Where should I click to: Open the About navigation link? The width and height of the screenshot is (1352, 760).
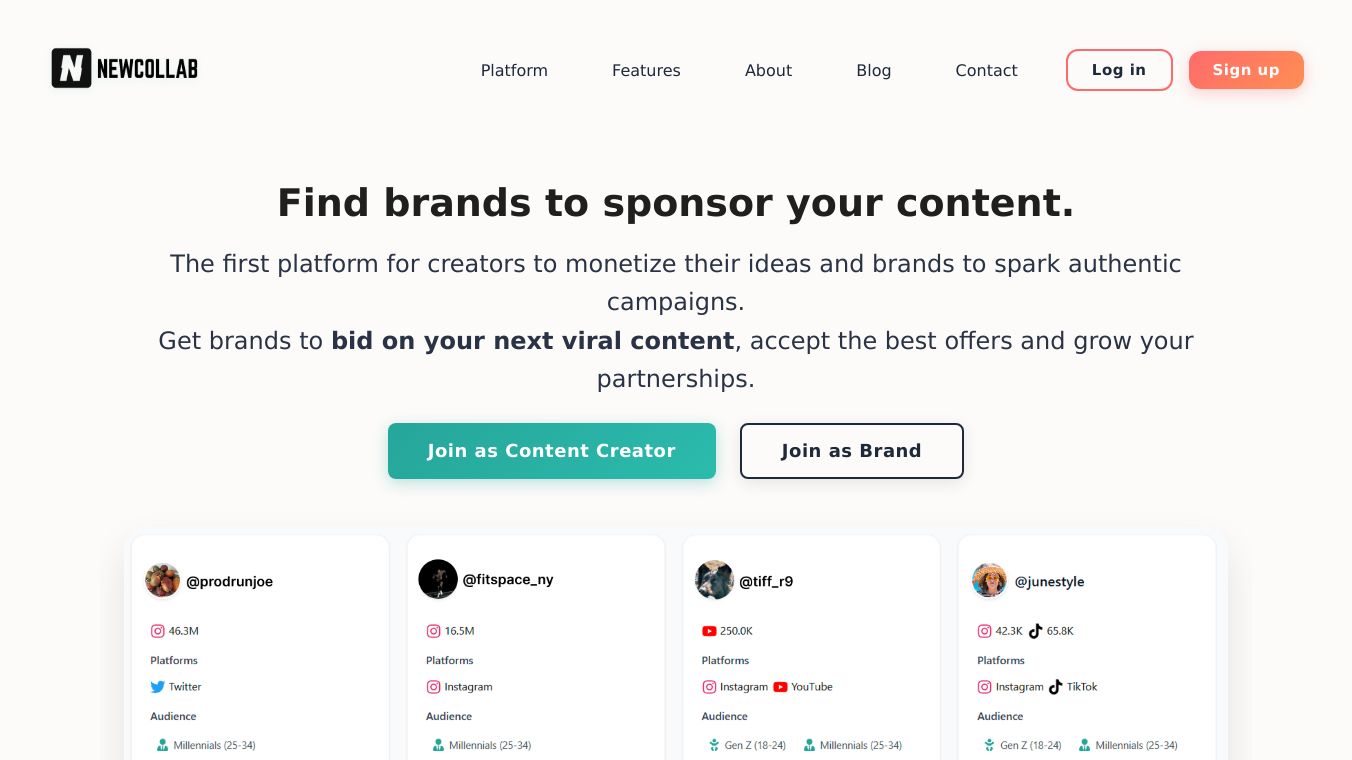768,70
